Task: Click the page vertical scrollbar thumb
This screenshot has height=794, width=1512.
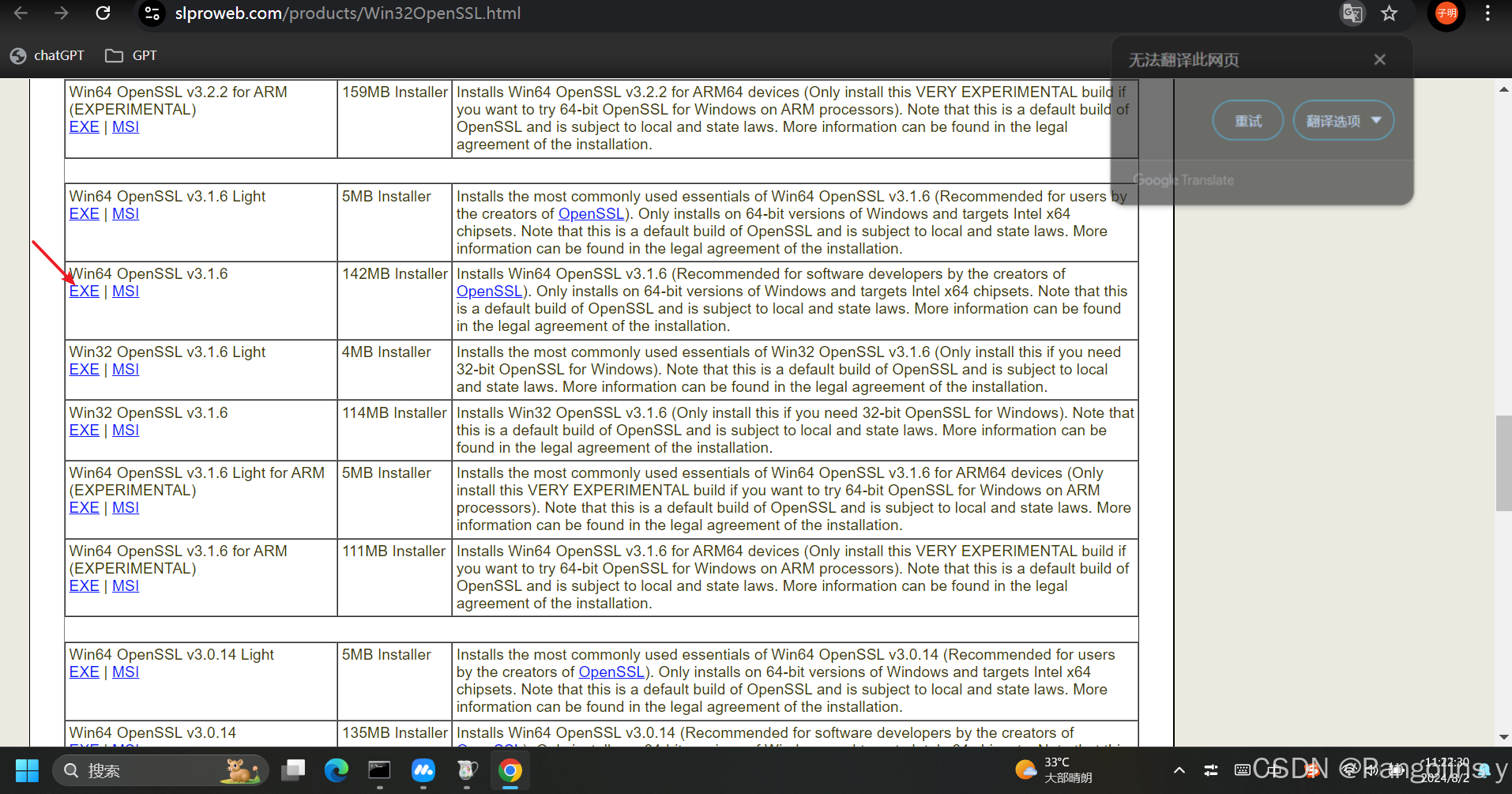Action: pyautogui.click(x=1503, y=464)
